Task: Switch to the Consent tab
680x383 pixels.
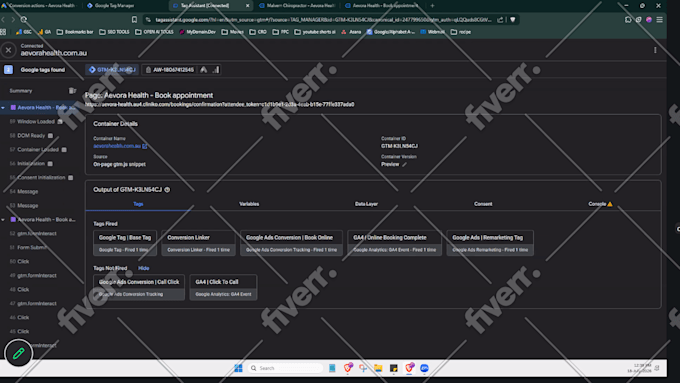Action: tap(483, 204)
